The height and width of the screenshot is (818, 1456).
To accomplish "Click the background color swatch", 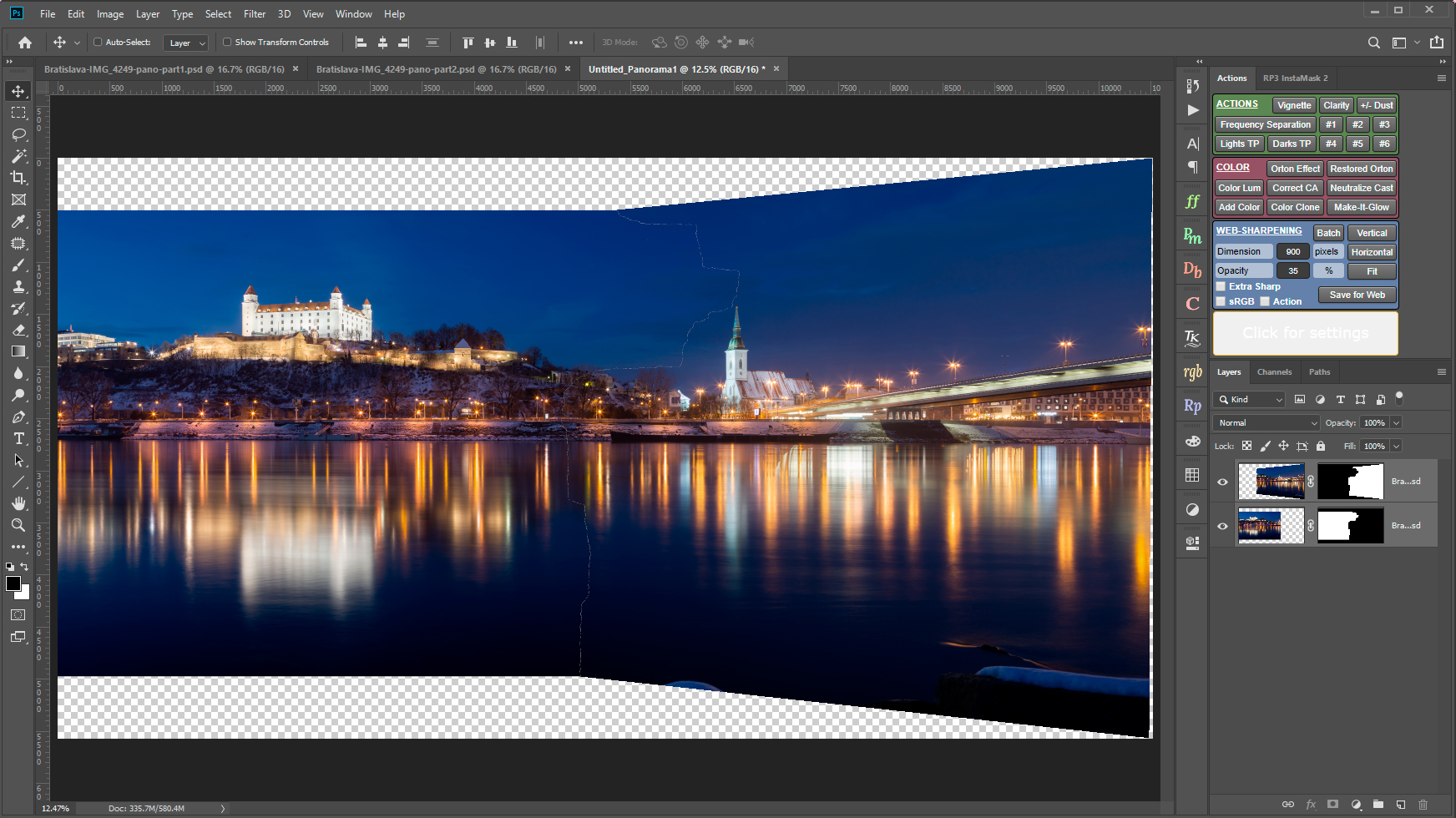I will tap(25, 594).
